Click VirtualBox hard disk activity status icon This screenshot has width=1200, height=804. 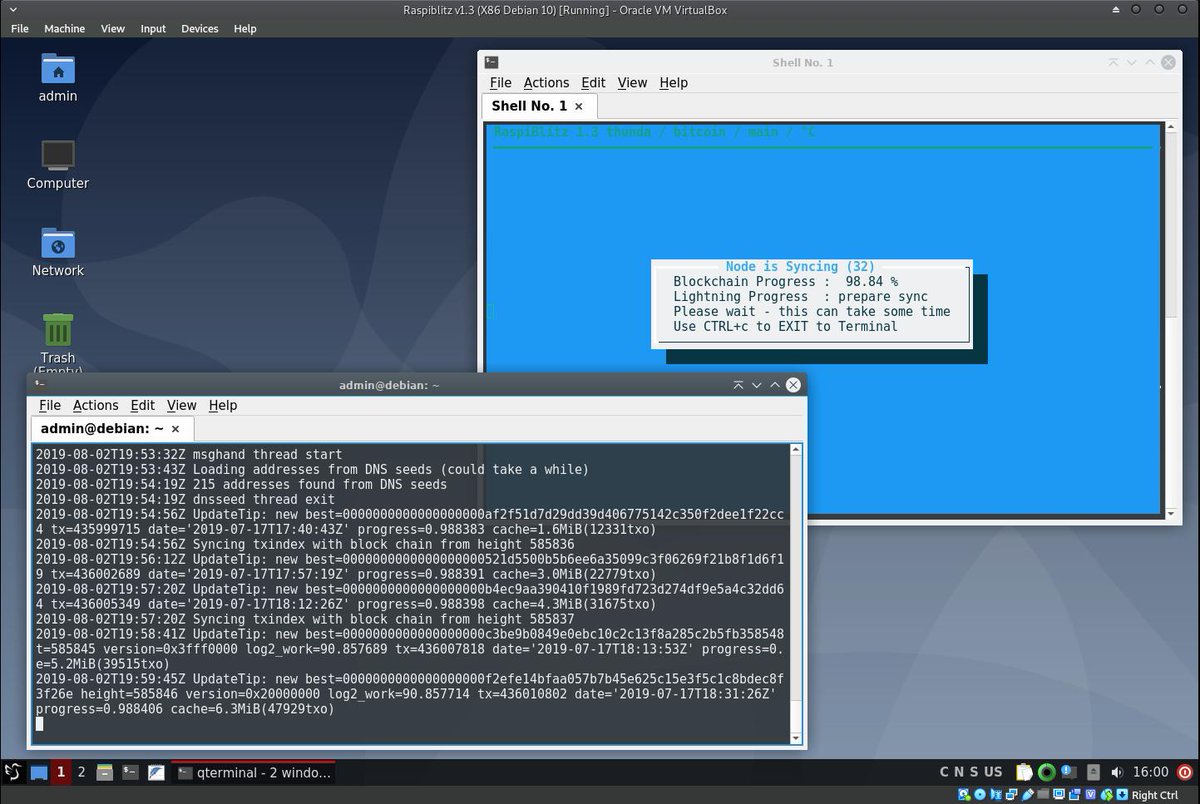(963, 795)
